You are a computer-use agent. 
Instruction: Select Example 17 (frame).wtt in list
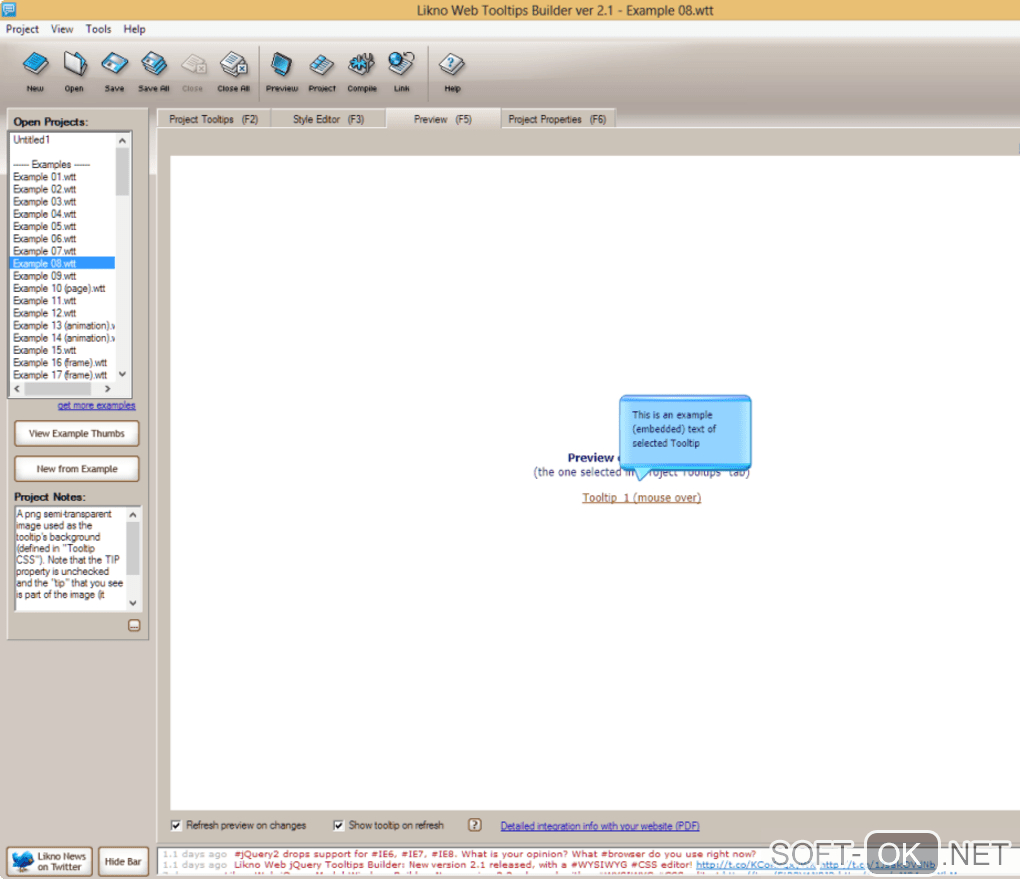coord(62,375)
